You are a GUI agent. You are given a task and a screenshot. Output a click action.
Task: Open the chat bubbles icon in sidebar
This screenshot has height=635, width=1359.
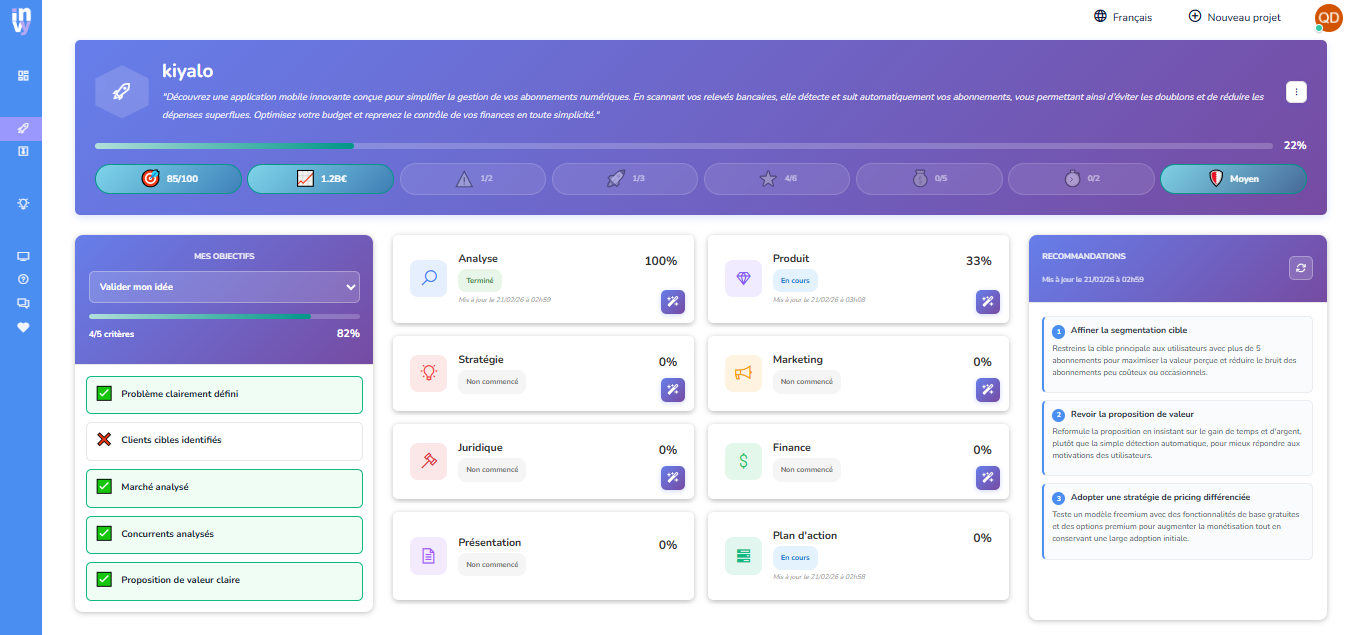point(23,304)
